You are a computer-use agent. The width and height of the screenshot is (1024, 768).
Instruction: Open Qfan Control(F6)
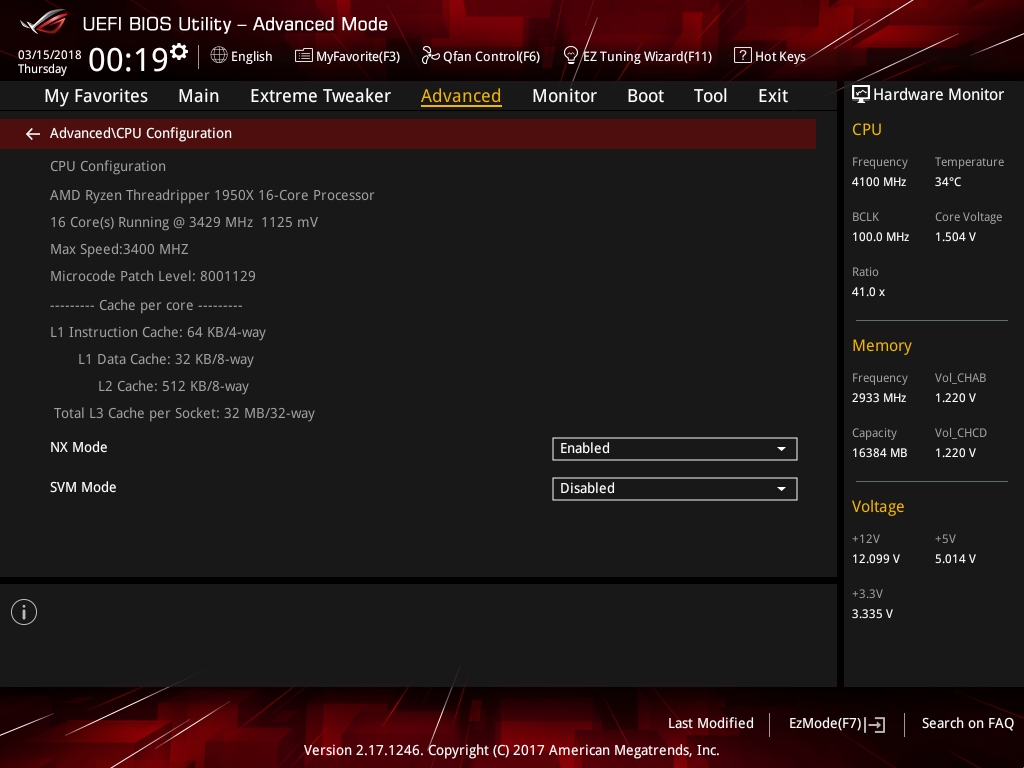[481, 56]
